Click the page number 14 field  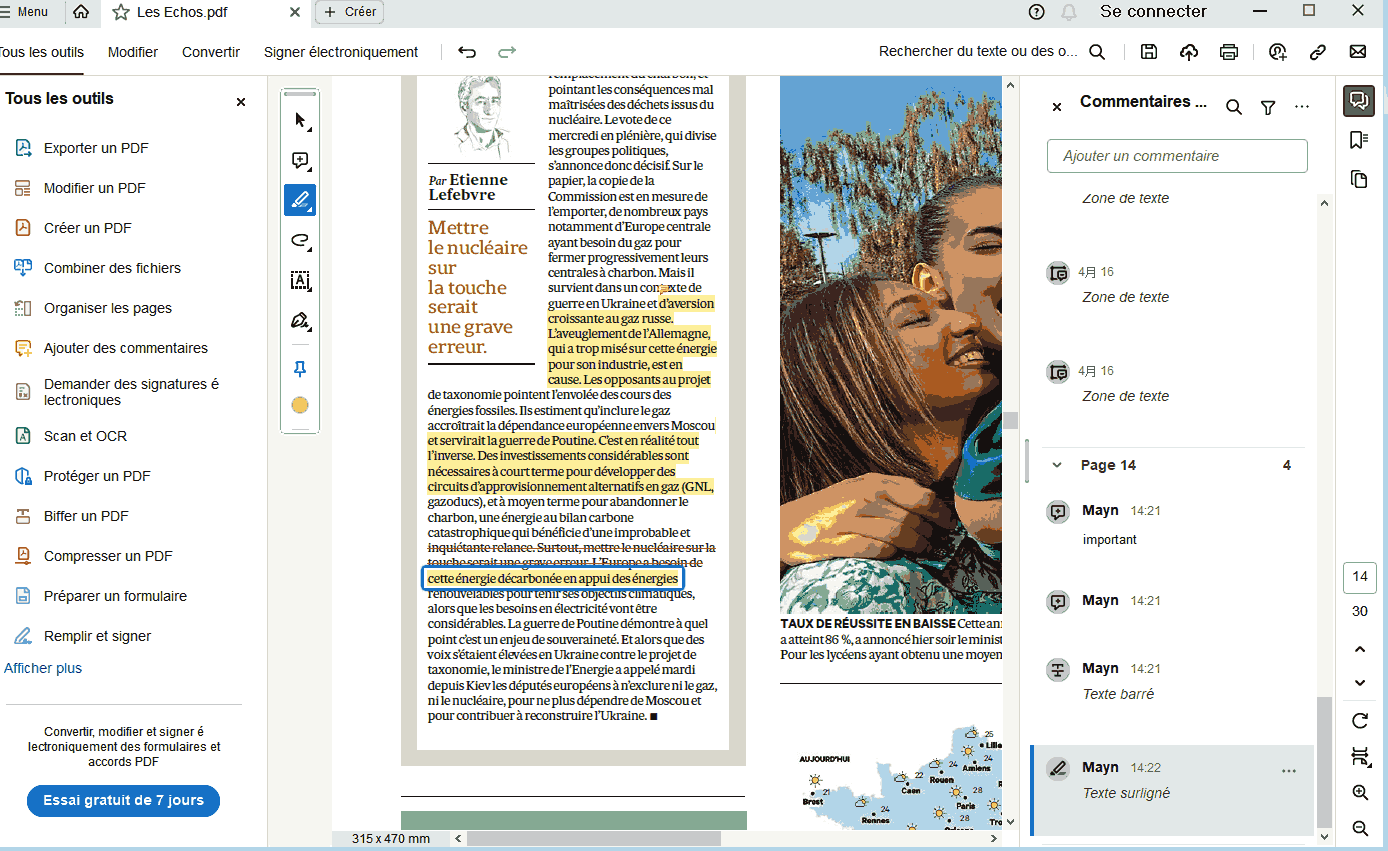(1360, 576)
